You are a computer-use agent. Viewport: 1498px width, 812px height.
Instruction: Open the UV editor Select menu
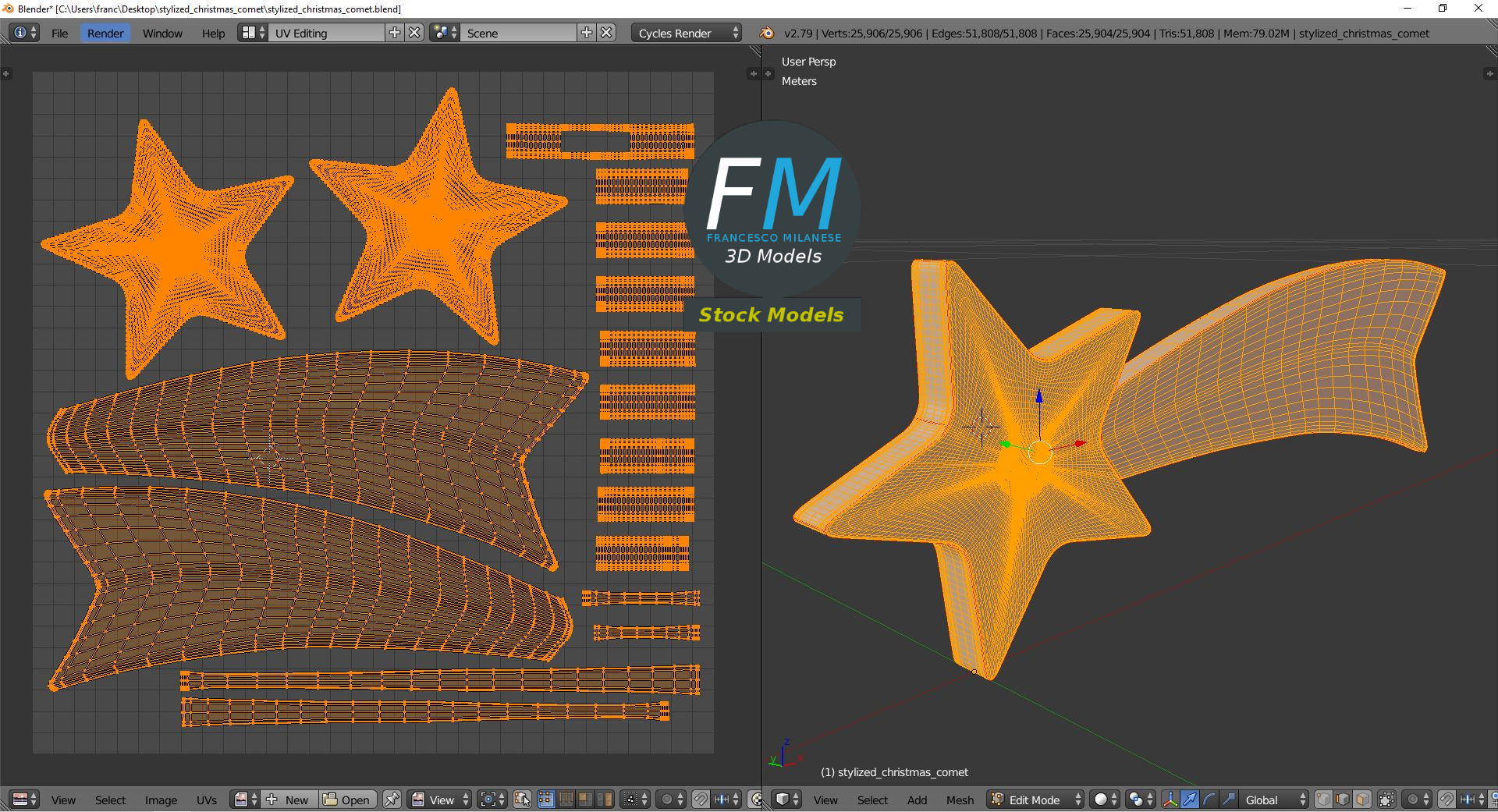(110, 800)
